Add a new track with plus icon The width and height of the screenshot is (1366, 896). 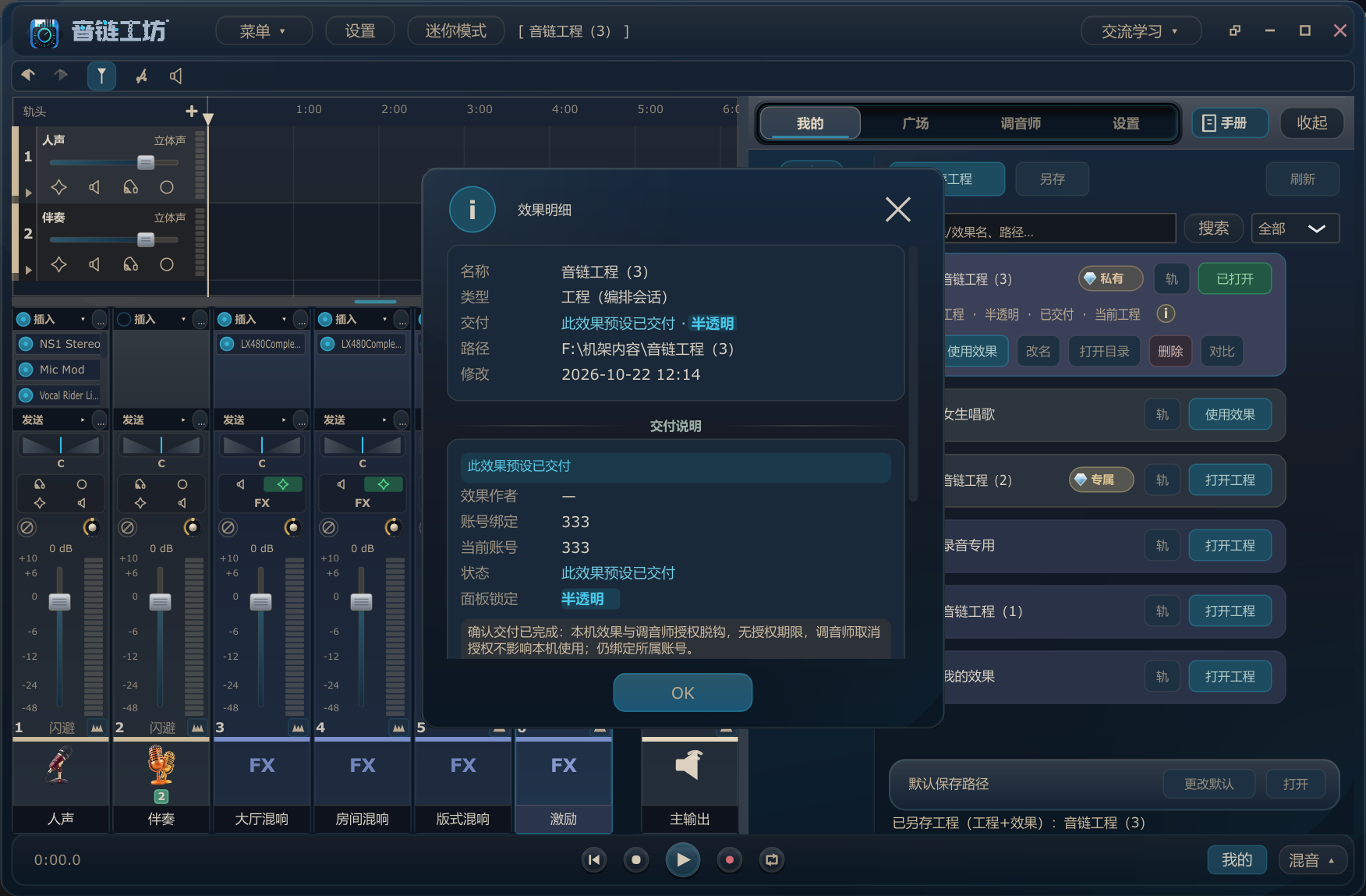pyautogui.click(x=192, y=111)
